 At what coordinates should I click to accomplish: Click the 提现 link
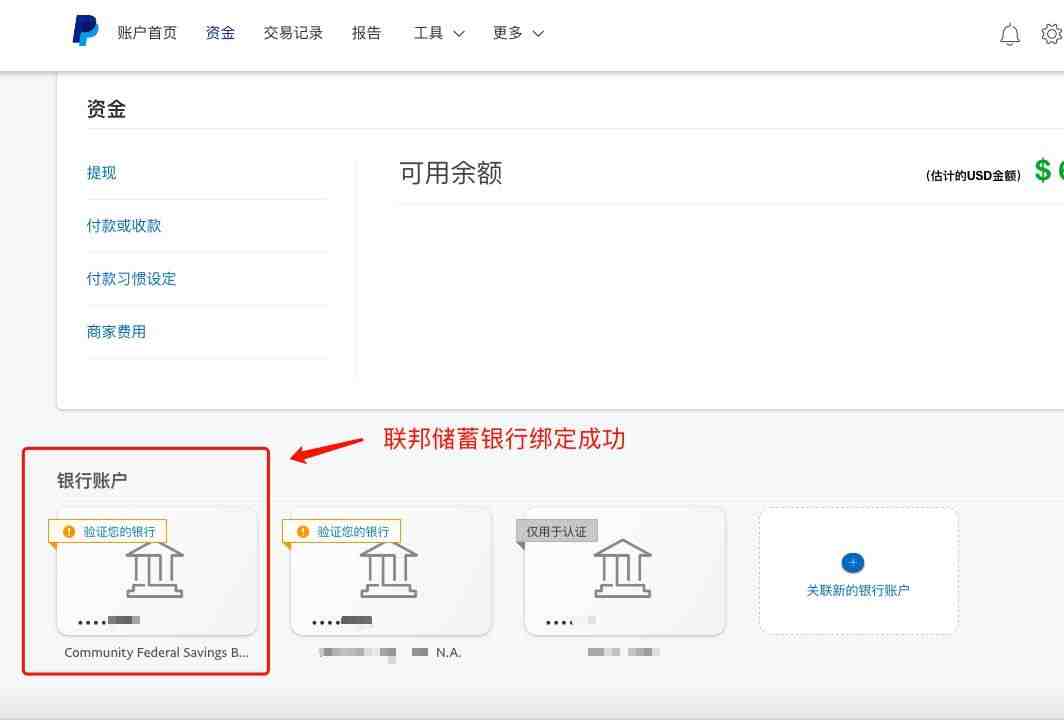(x=101, y=172)
